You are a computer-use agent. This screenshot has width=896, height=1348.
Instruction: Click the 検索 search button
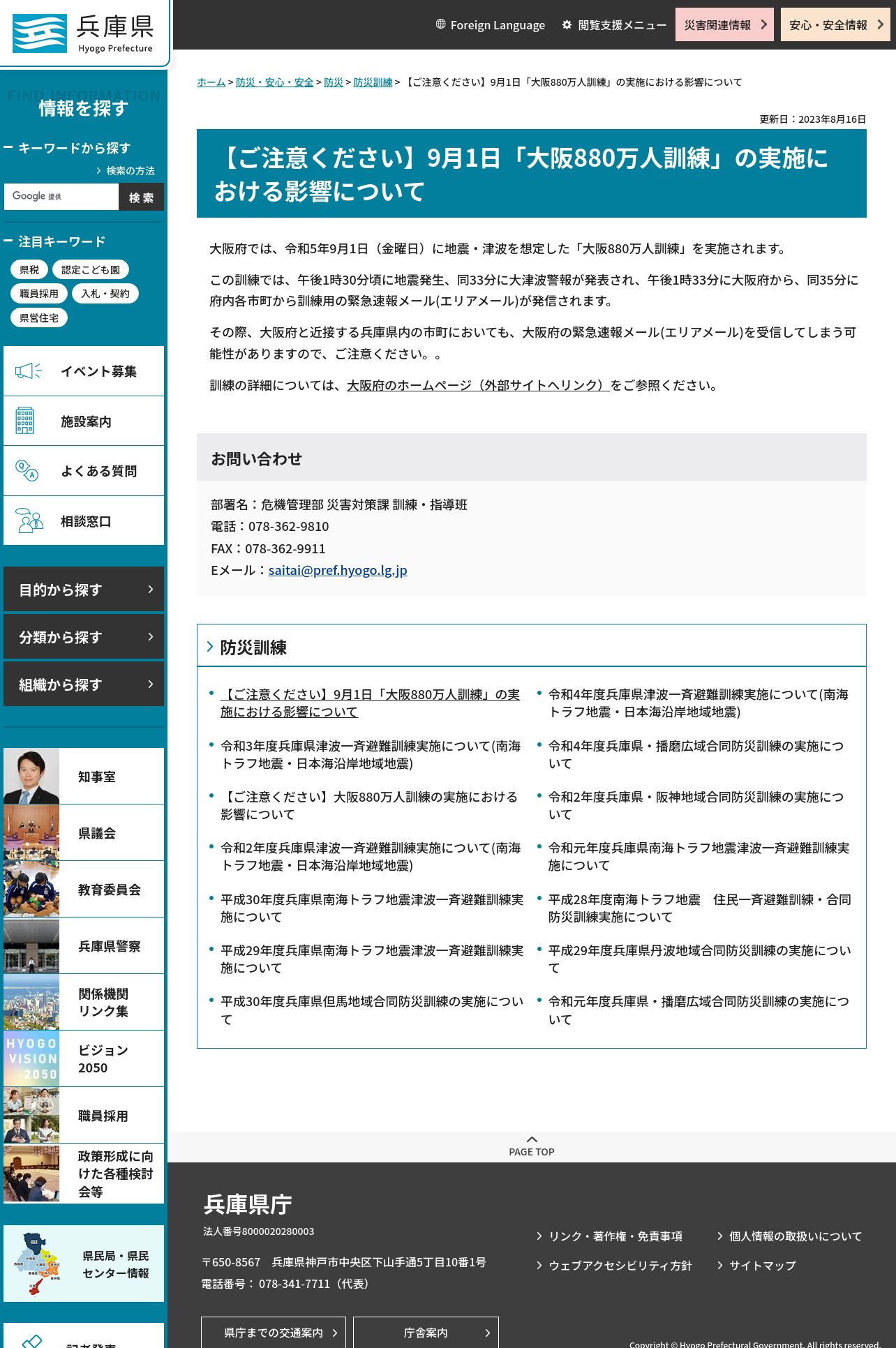[x=142, y=197]
